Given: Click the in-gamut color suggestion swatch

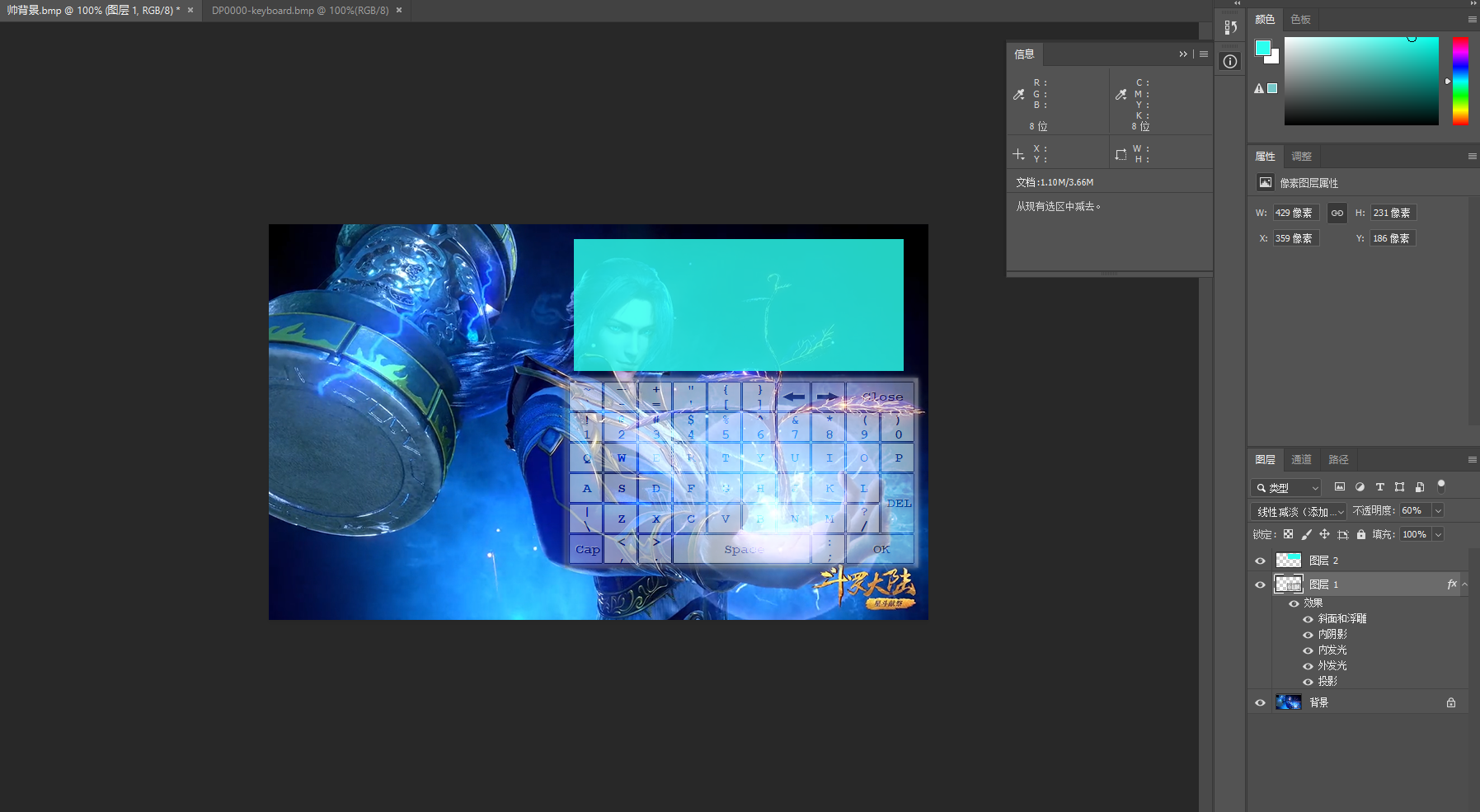Looking at the screenshot, I should 1272,88.
